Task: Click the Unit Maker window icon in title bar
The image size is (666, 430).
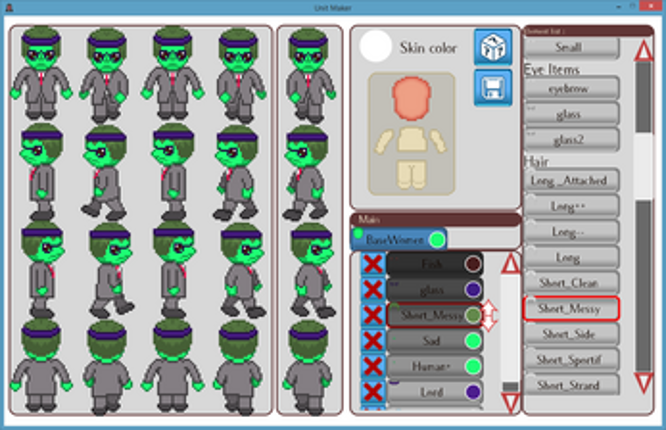Action: pyautogui.click(x=8, y=7)
